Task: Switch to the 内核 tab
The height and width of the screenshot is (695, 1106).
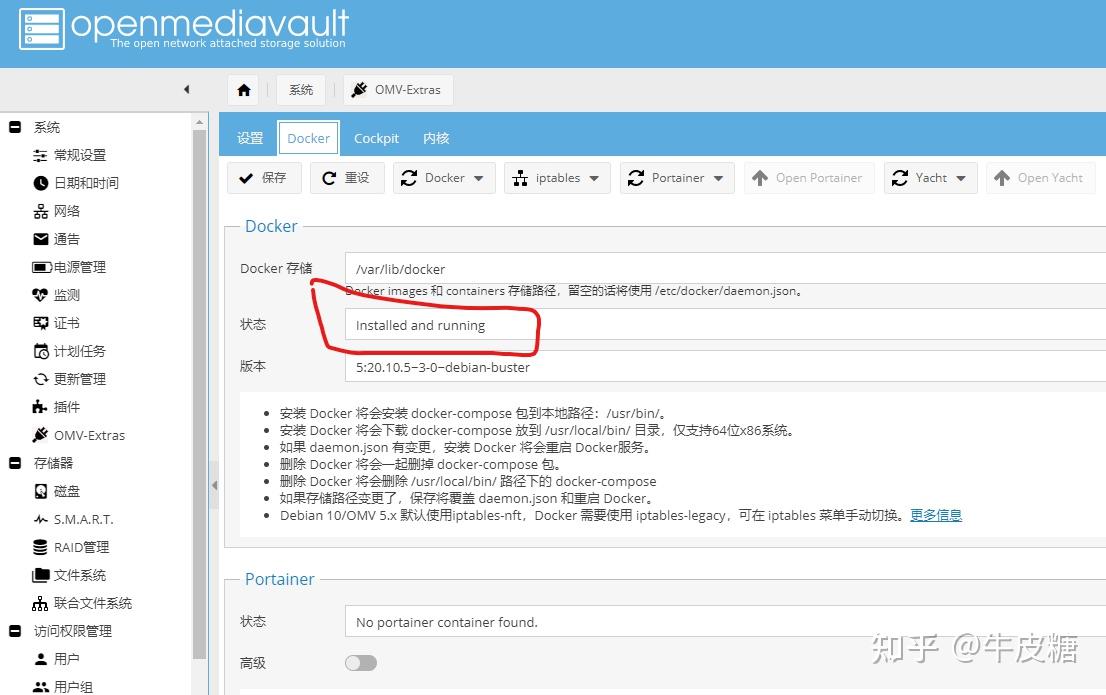Action: (436, 138)
